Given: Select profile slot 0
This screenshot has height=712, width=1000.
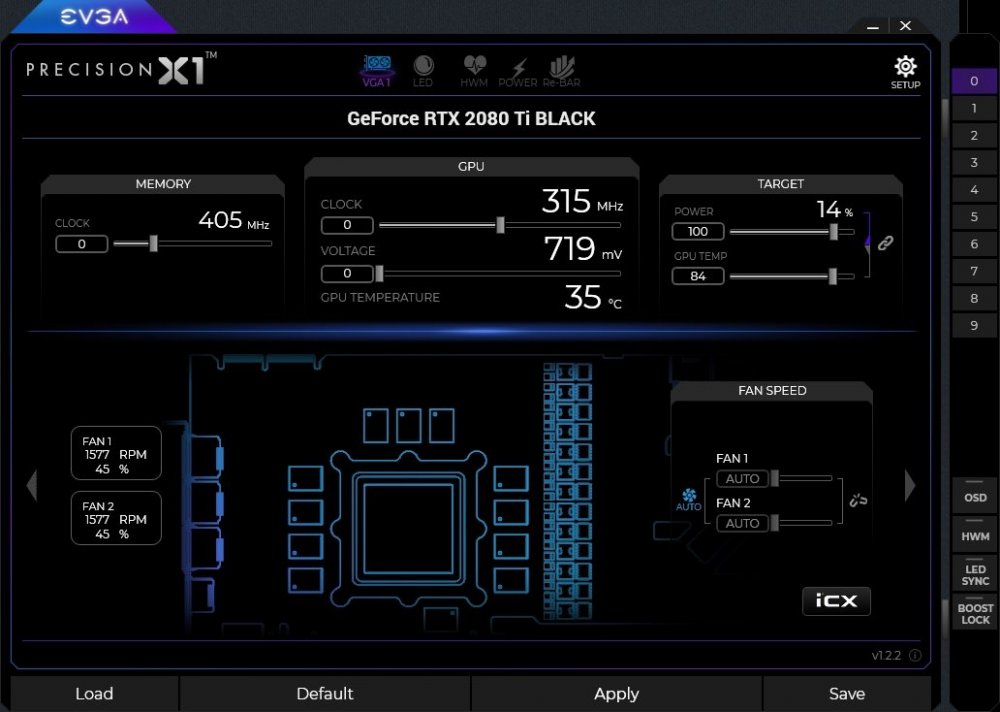Looking at the screenshot, I should (974, 80).
